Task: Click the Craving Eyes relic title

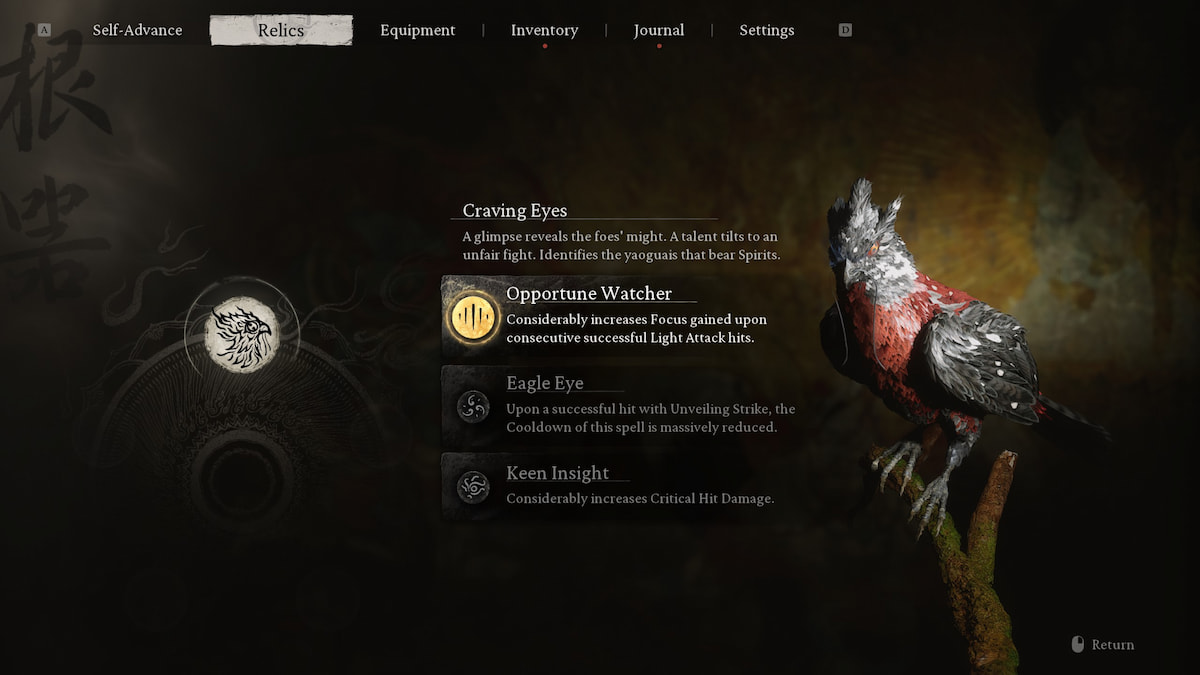Action: click(x=515, y=210)
